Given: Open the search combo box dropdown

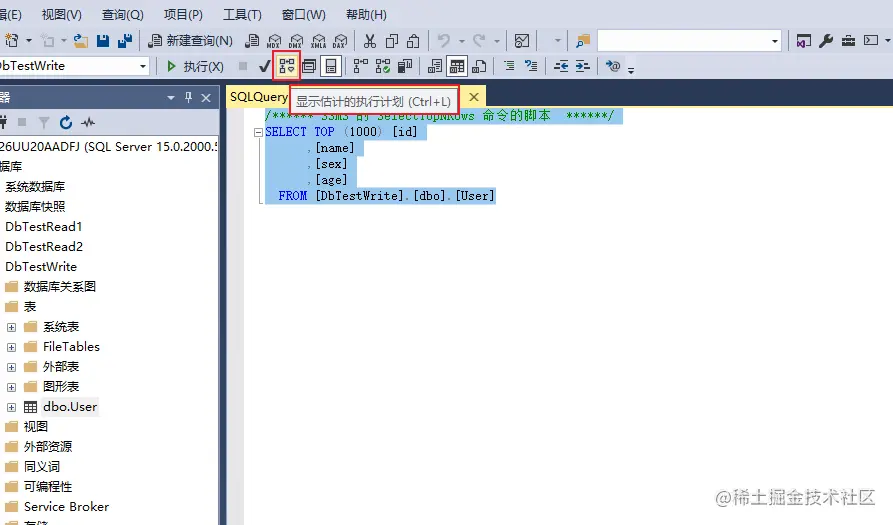Looking at the screenshot, I should pyautogui.click(x=775, y=41).
